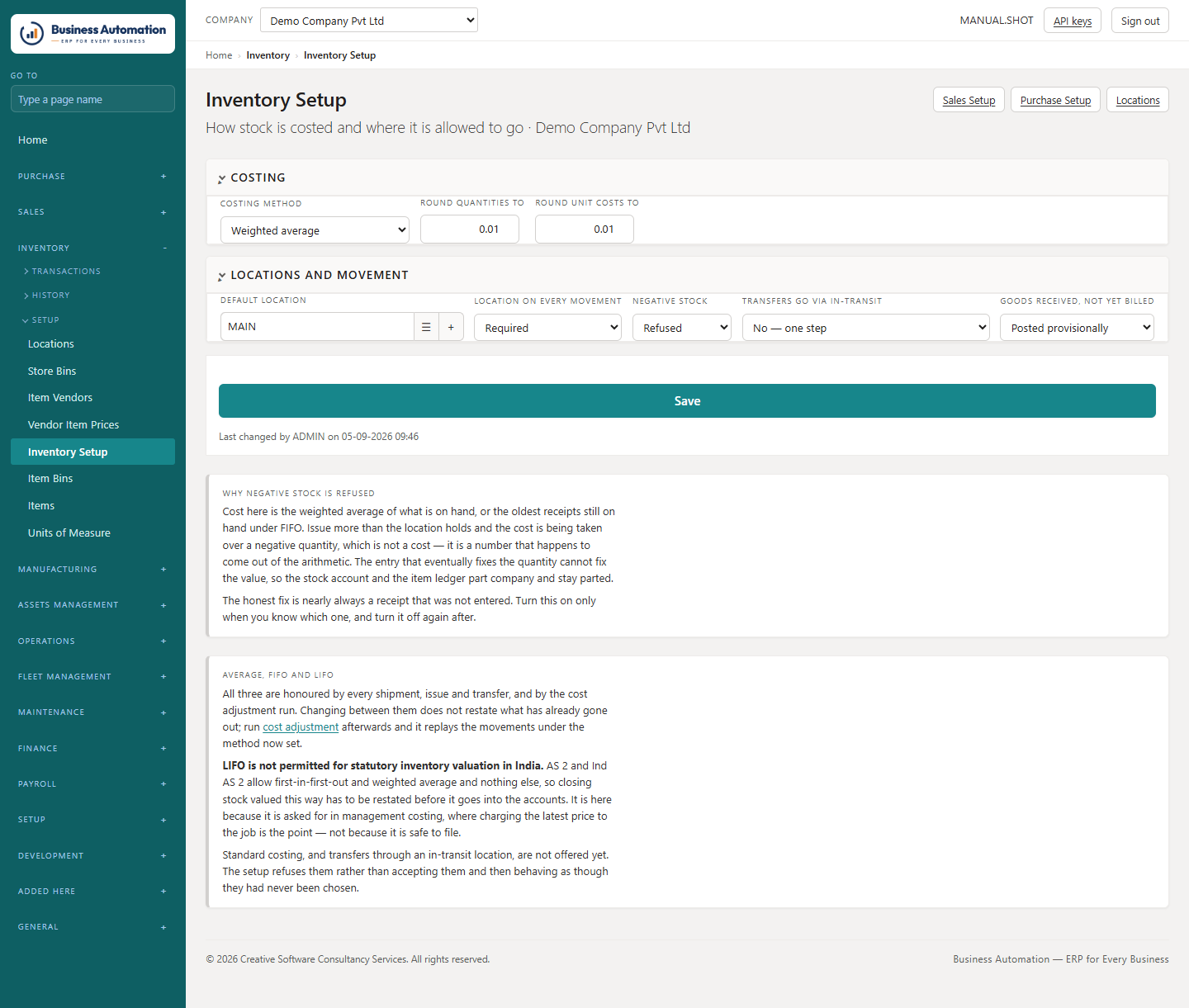Open Purchase Setup page
The width and height of the screenshot is (1189, 1008).
(1055, 100)
